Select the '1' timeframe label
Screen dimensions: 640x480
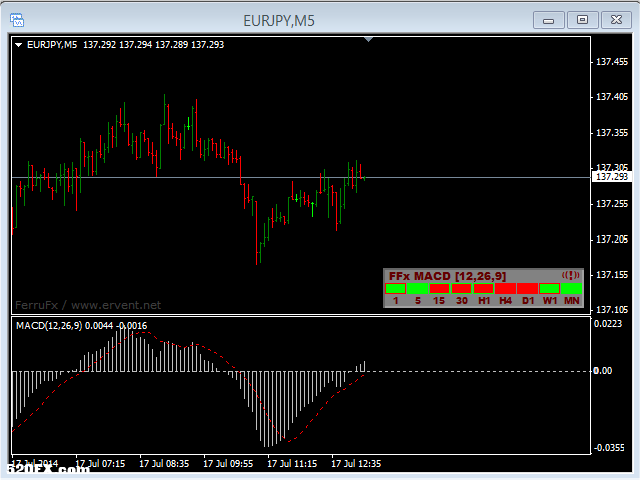(396, 301)
